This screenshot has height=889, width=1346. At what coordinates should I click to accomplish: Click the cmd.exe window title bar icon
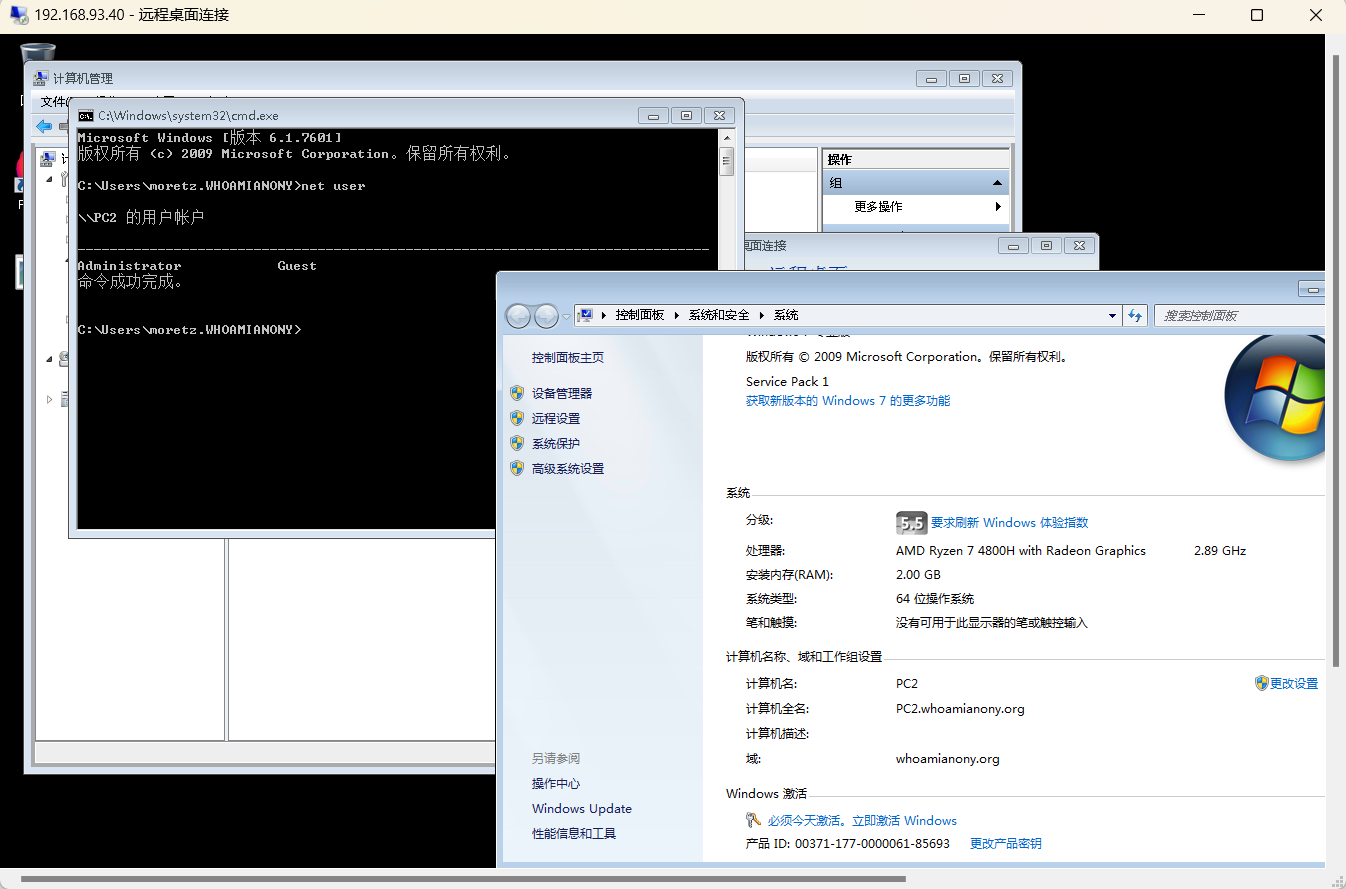[86, 116]
